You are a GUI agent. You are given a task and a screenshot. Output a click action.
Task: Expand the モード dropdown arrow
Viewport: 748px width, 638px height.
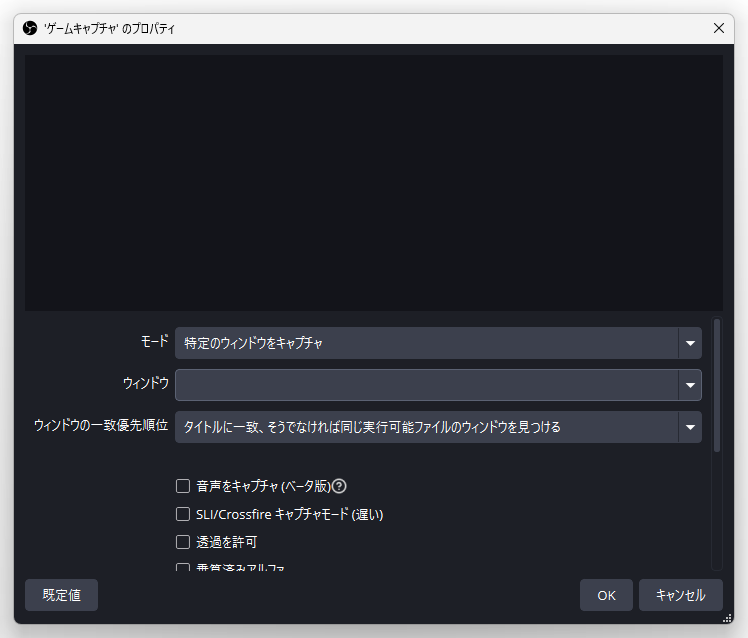(689, 343)
